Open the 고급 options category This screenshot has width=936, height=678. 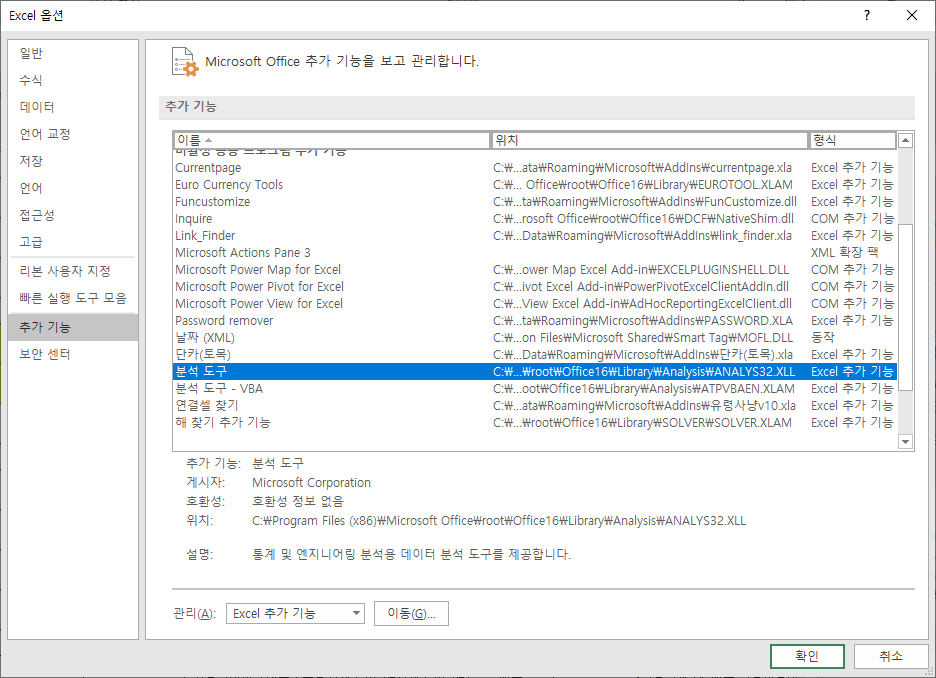click(73, 242)
